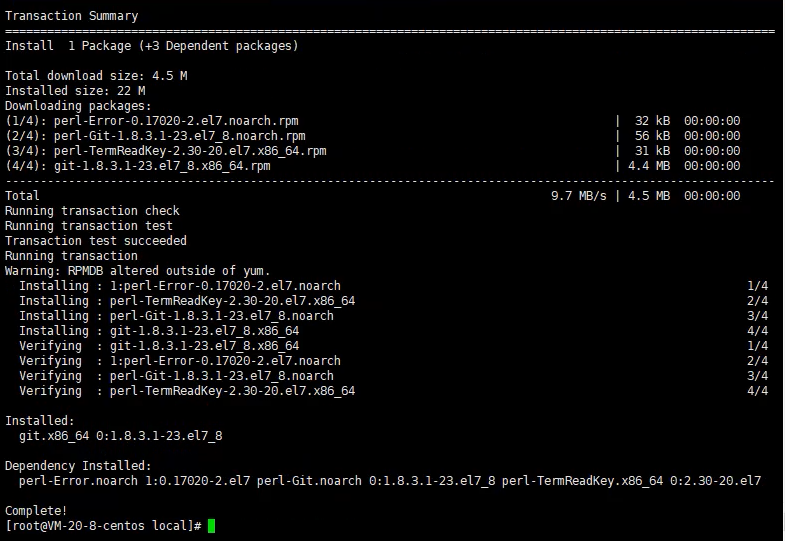Image resolution: width=785 pixels, height=541 pixels.
Task: Click the "Total download size: 4.5 M" line
Action: 96,76
